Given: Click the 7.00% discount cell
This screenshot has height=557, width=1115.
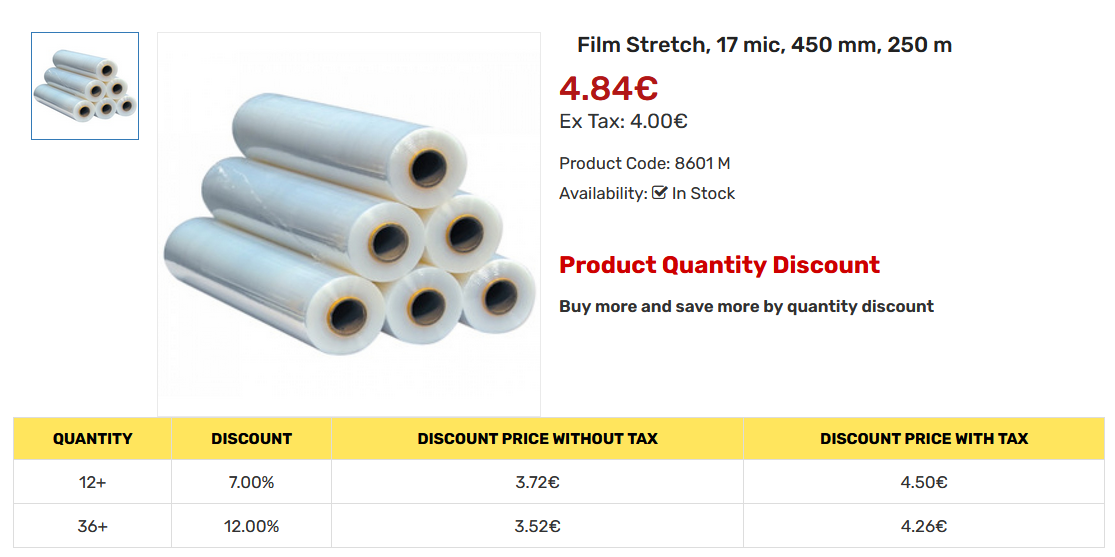Looking at the screenshot, I should coord(251,482).
